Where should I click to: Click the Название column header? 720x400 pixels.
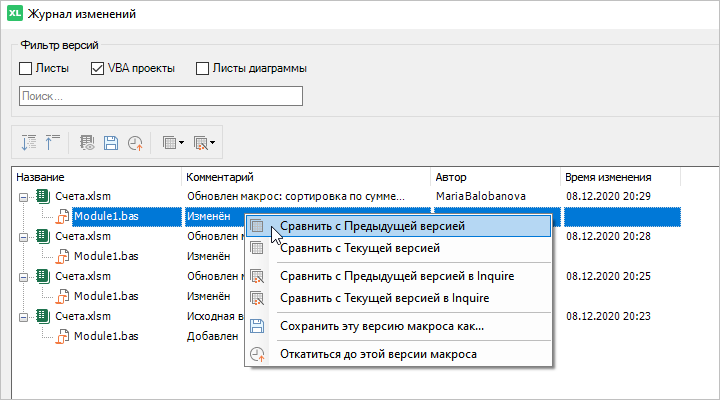(96, 177)
